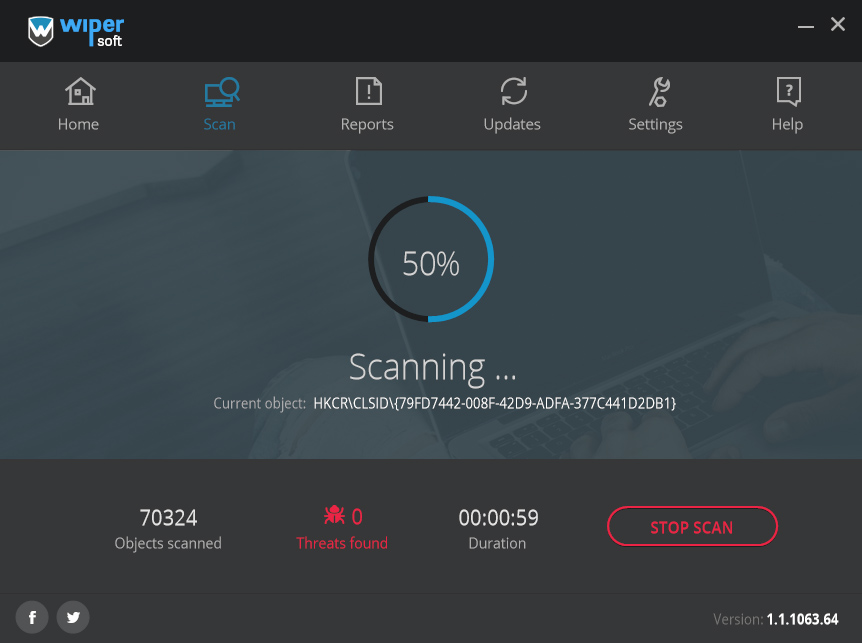
Task: Switch to the Home tab
Action: coord(78,105)
